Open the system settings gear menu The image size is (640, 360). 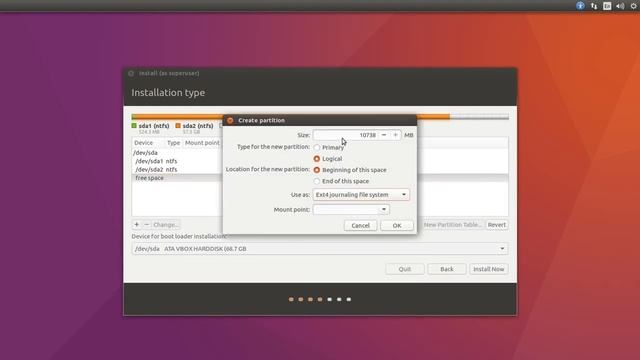click(633, 6)
